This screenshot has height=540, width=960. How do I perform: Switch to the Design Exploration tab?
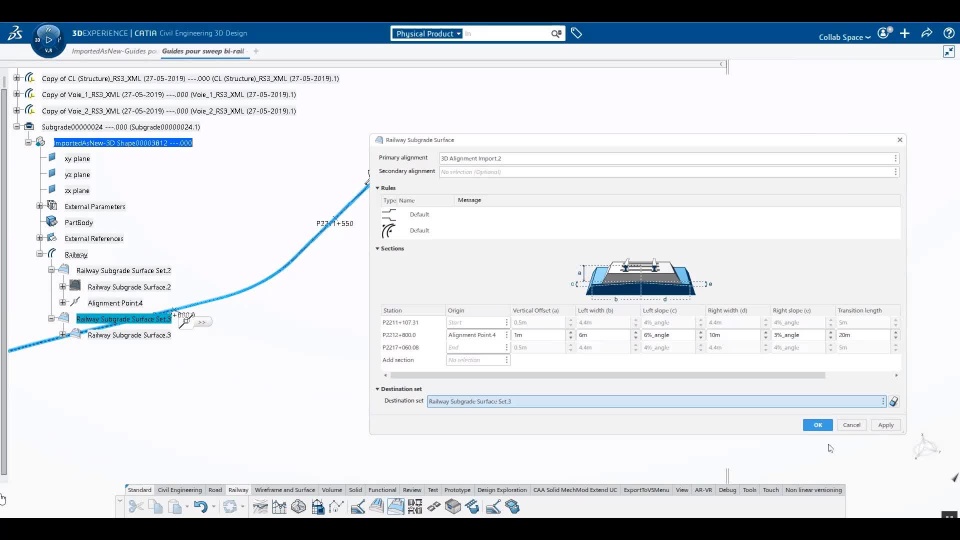point(502,490)
